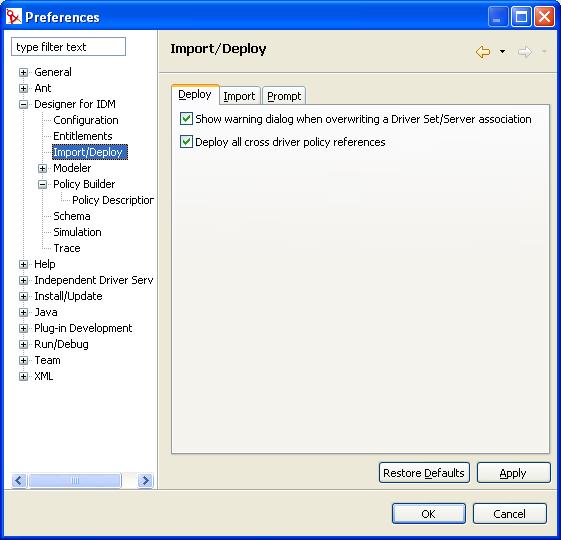This screenshot has height=540, width=561.
Task: Expand the General tree node
Action: 23,72
